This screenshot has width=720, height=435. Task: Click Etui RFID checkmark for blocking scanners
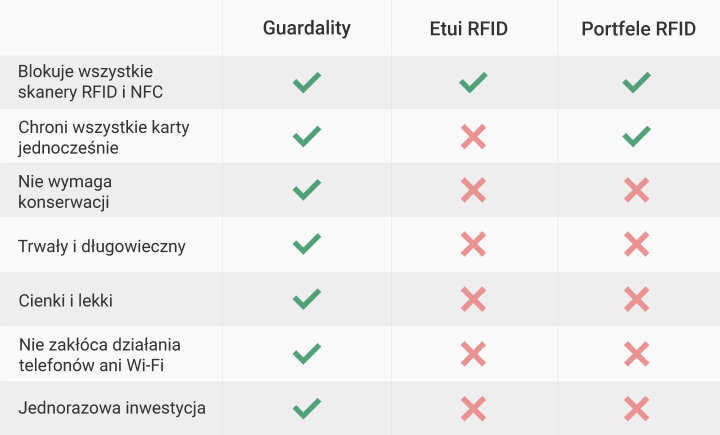(473, 82)
